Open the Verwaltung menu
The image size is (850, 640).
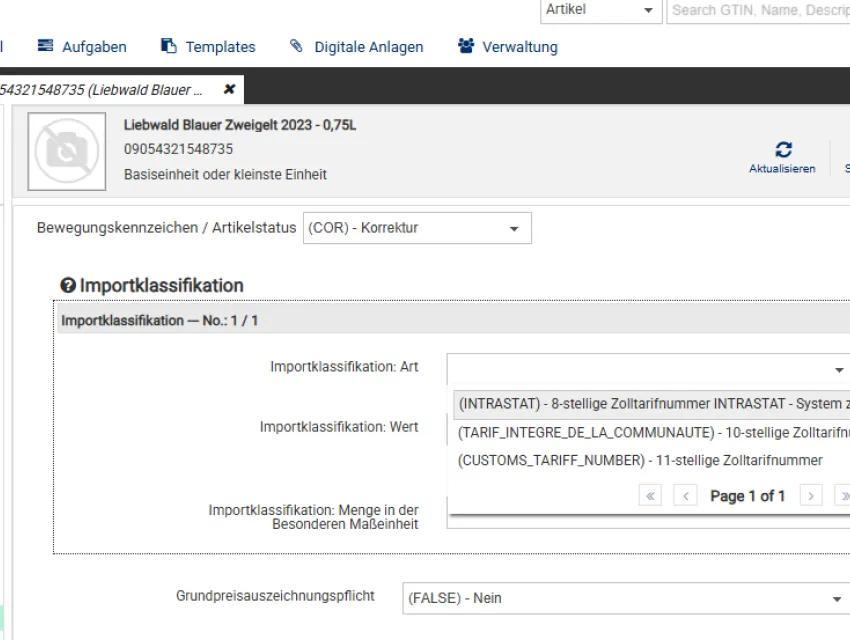click(508, 46)
